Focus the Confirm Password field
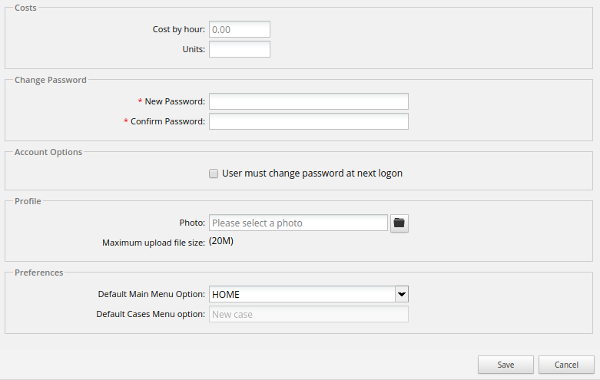Image resolution: width=600 pixels, height=380 pixels. pyautogui.click(x=309, y=121)
